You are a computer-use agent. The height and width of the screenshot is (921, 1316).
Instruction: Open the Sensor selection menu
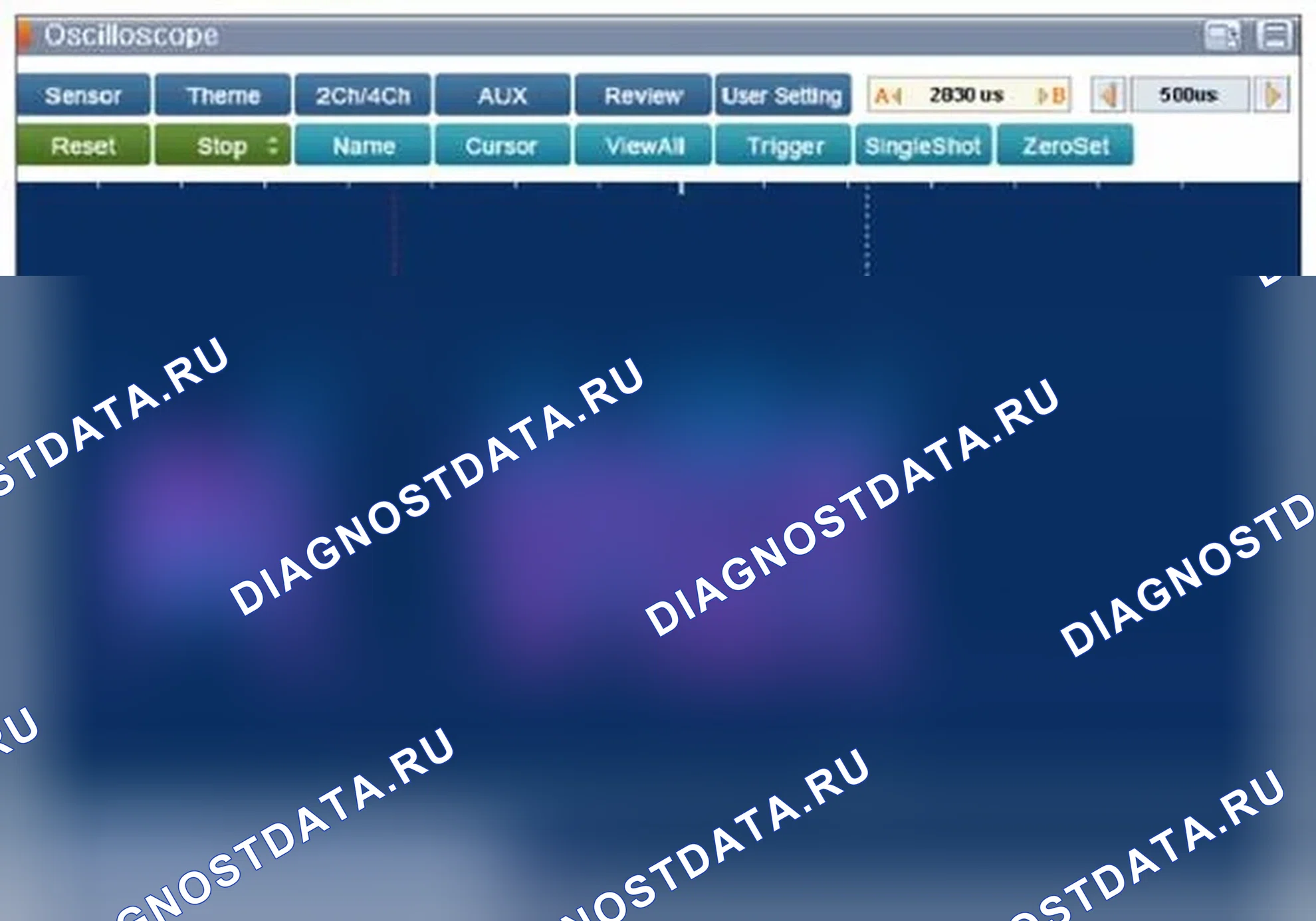(x=83, y=96)
